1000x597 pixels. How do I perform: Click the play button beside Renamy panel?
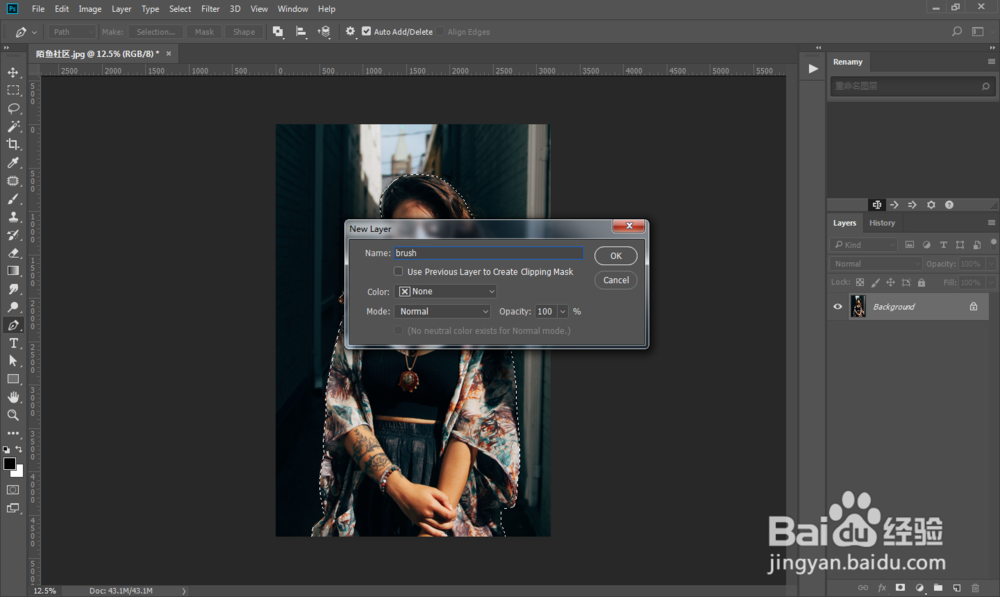pos(812,68)
